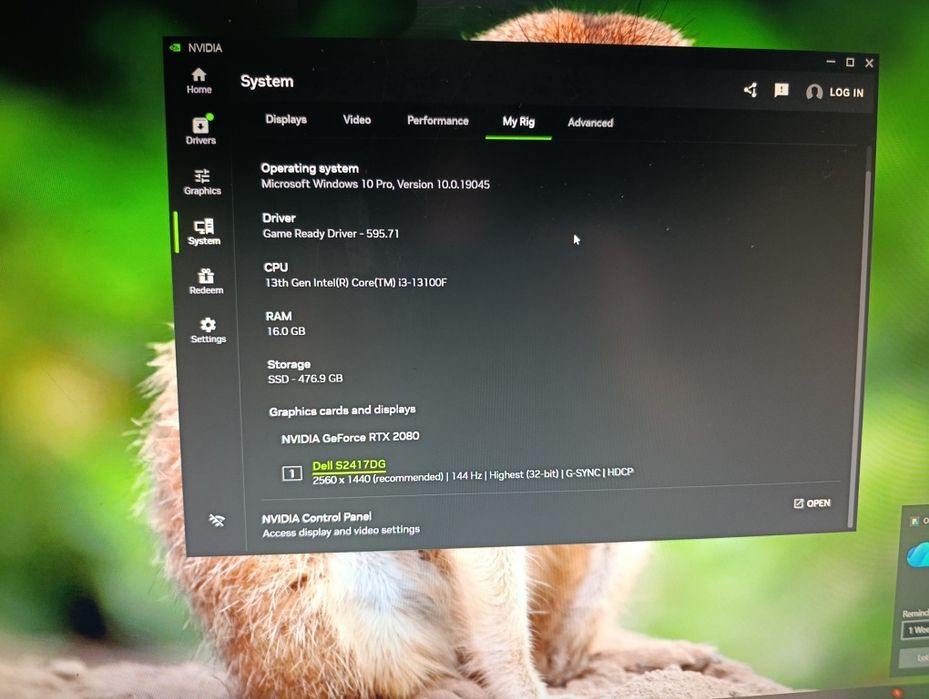The image size is (929, 699).
Task: Close the NVIDIA app window
Action: click(869, 63)
